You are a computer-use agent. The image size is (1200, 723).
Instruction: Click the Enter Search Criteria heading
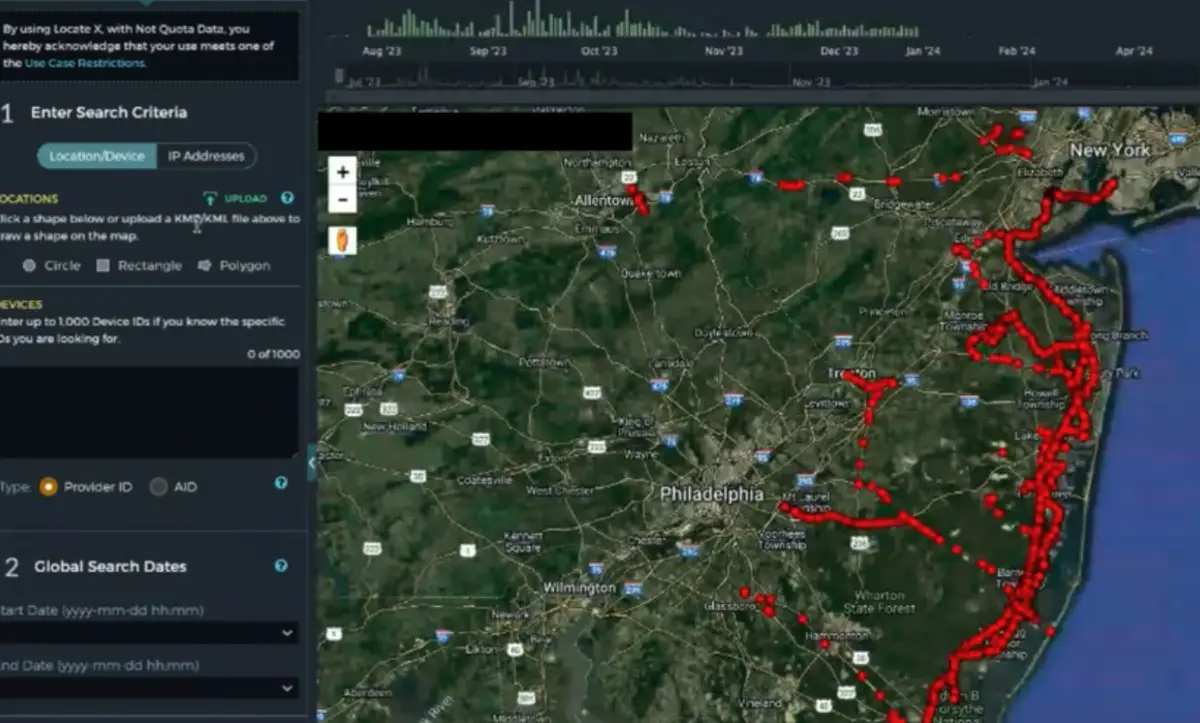109,112
